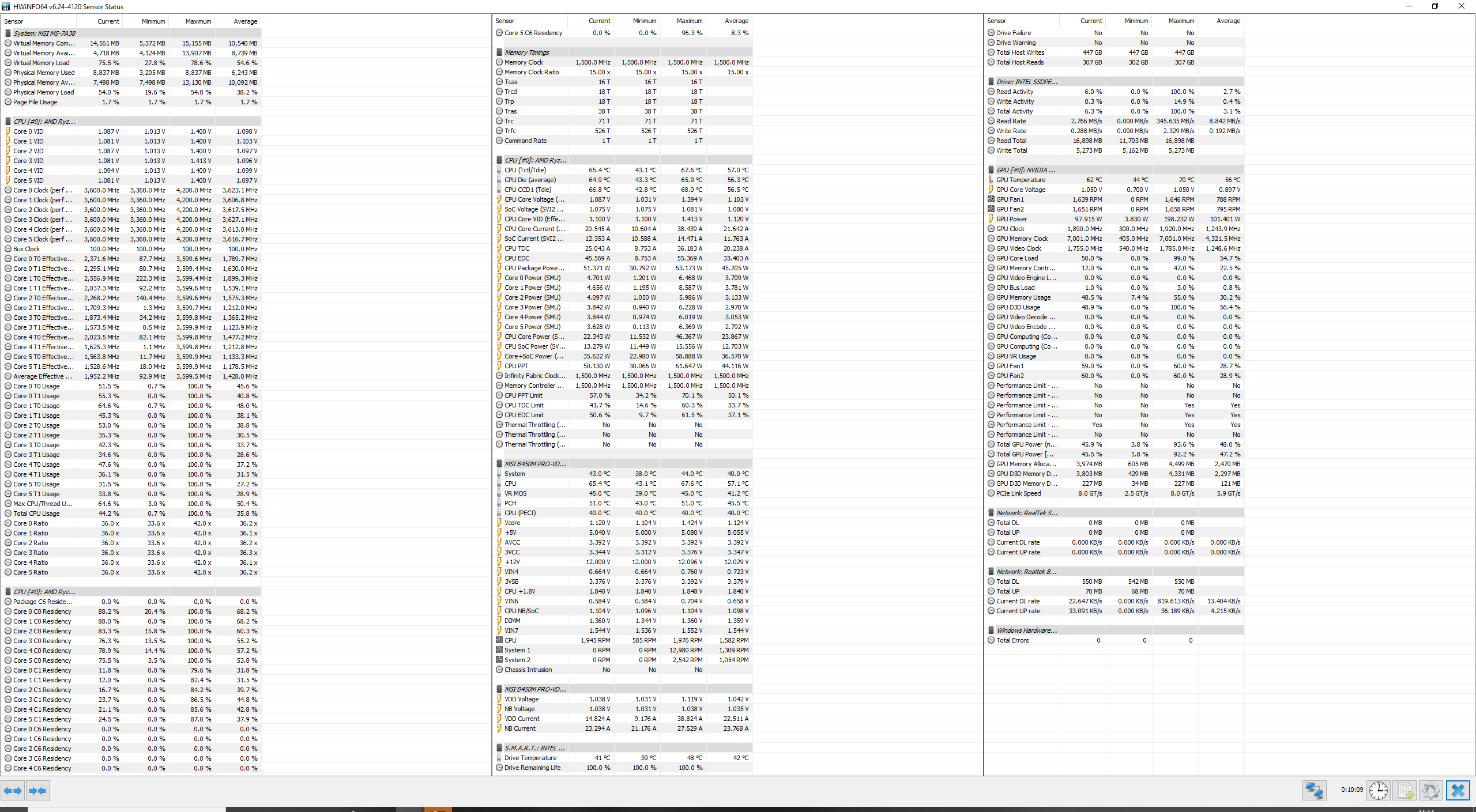This screenshot has height=812, width=1476.
Task: Start logging with the sheet-plus icon
Action: (1405, 790)
